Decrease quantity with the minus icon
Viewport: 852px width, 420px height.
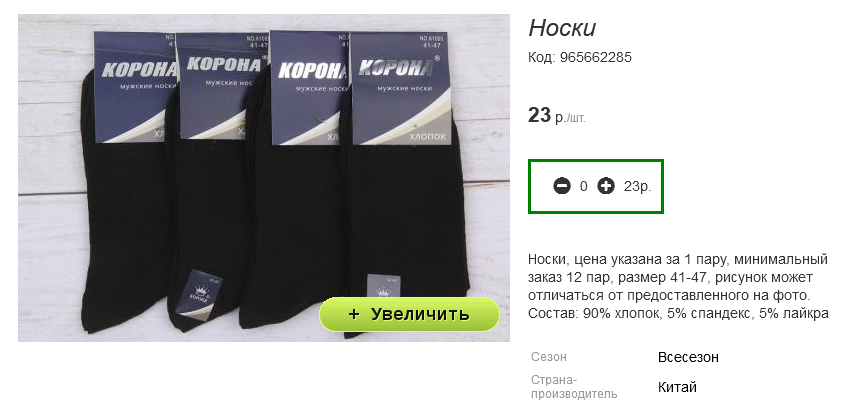coord(562,186)
